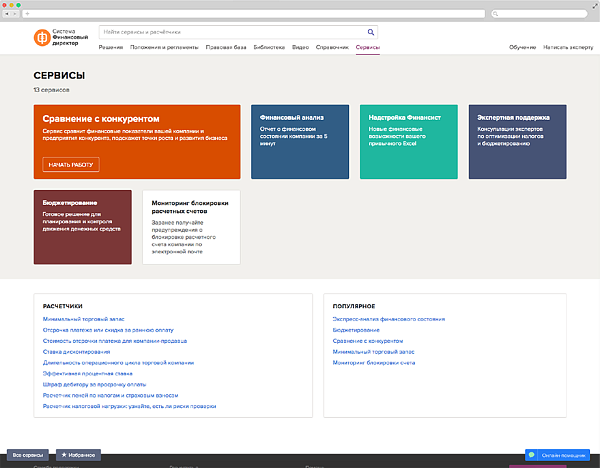Open Онлайн помощник chat button

[x=557, y=455]
